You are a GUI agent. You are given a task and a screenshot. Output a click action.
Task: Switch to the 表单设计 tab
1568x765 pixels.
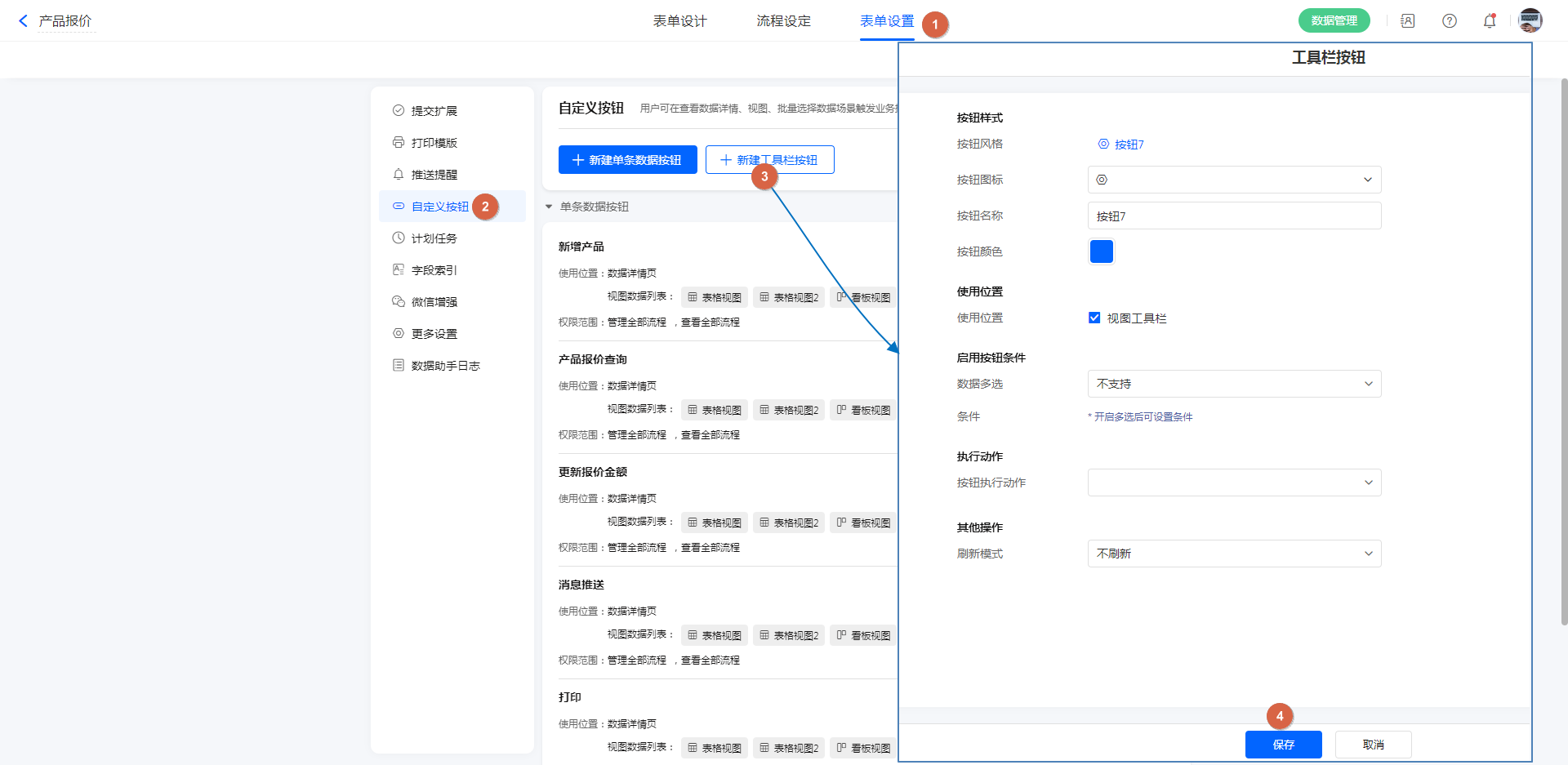679,21
